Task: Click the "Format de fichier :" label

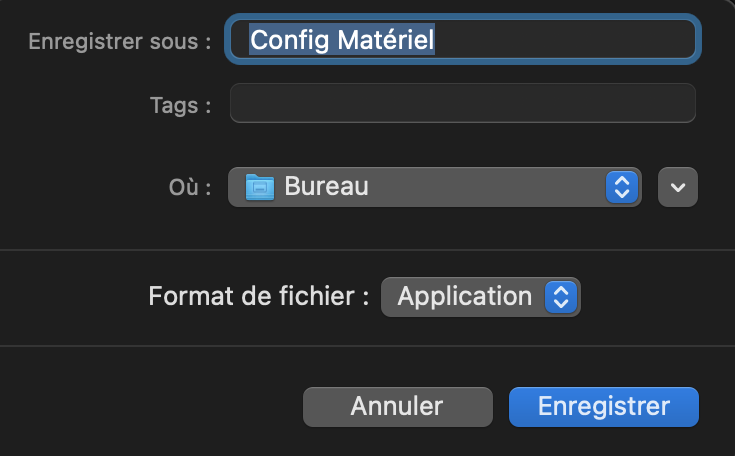Action: click(x=259, y=297)
